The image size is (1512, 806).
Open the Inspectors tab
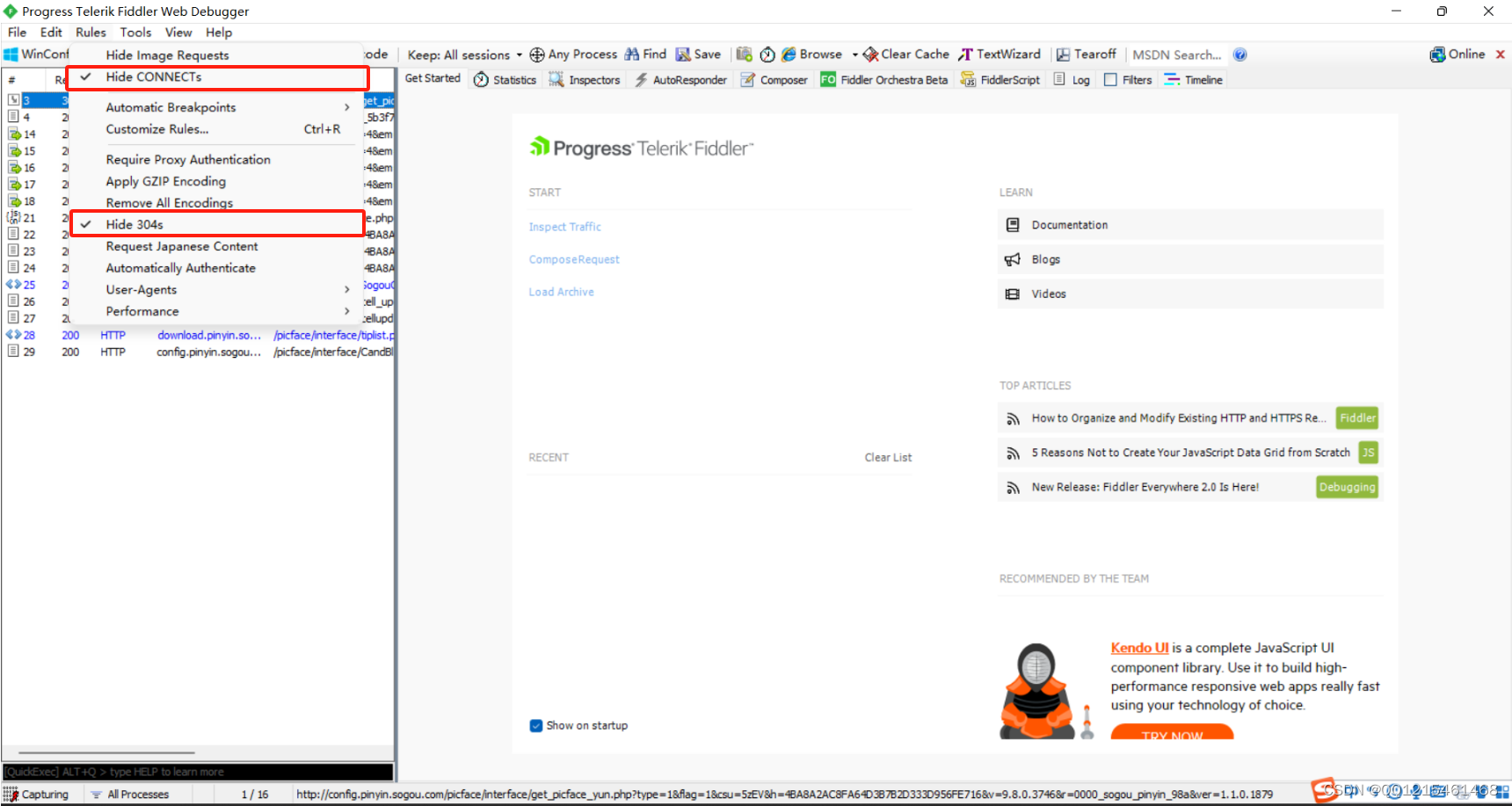(585, 80)
